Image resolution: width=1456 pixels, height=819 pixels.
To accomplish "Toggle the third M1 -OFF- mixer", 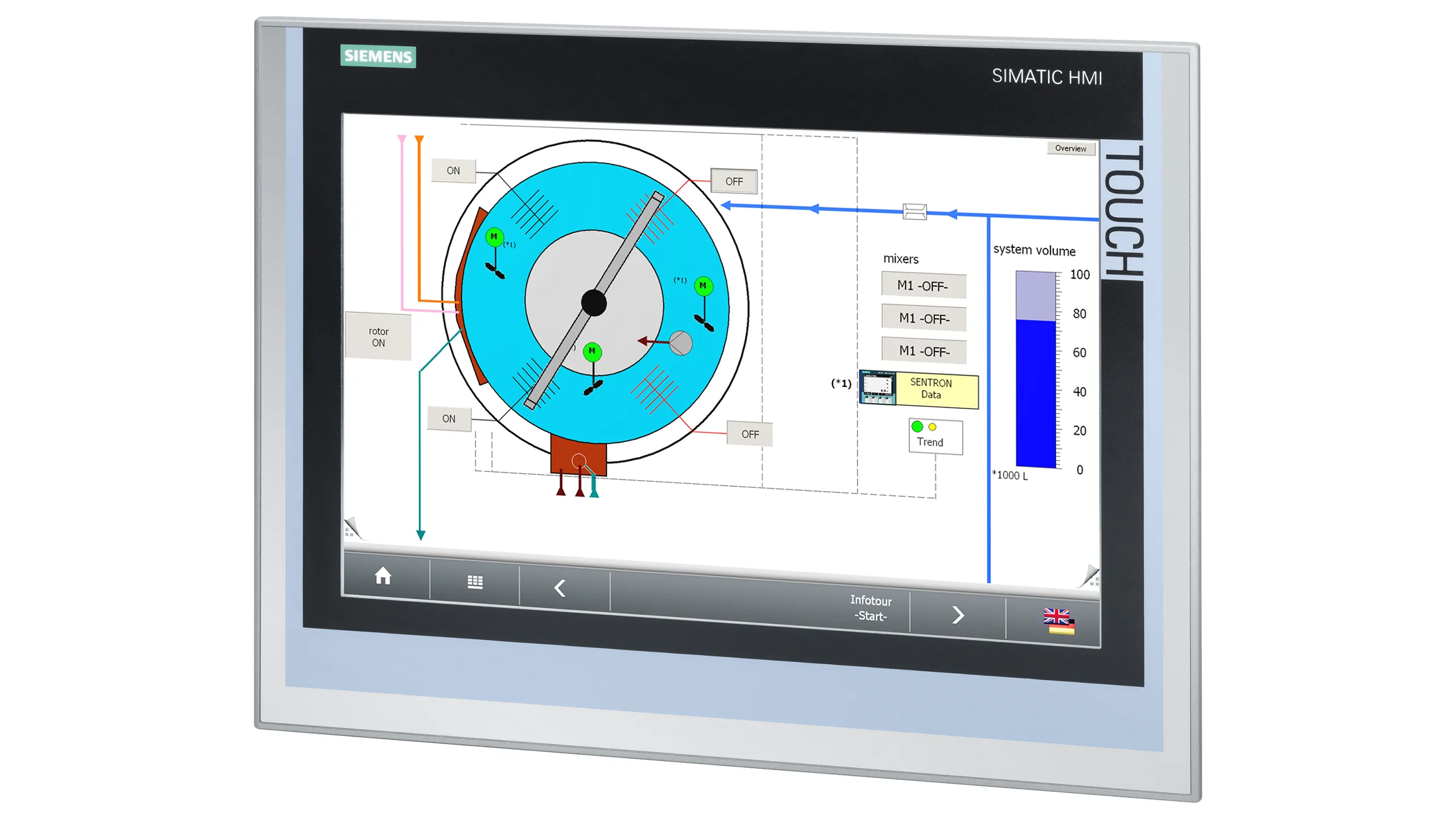I will [x=925, y=351].
